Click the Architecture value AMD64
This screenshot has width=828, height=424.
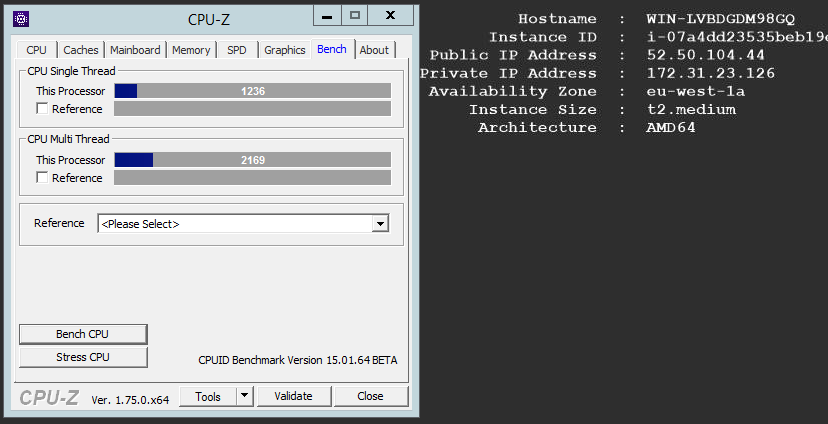[x=671, y=127]
